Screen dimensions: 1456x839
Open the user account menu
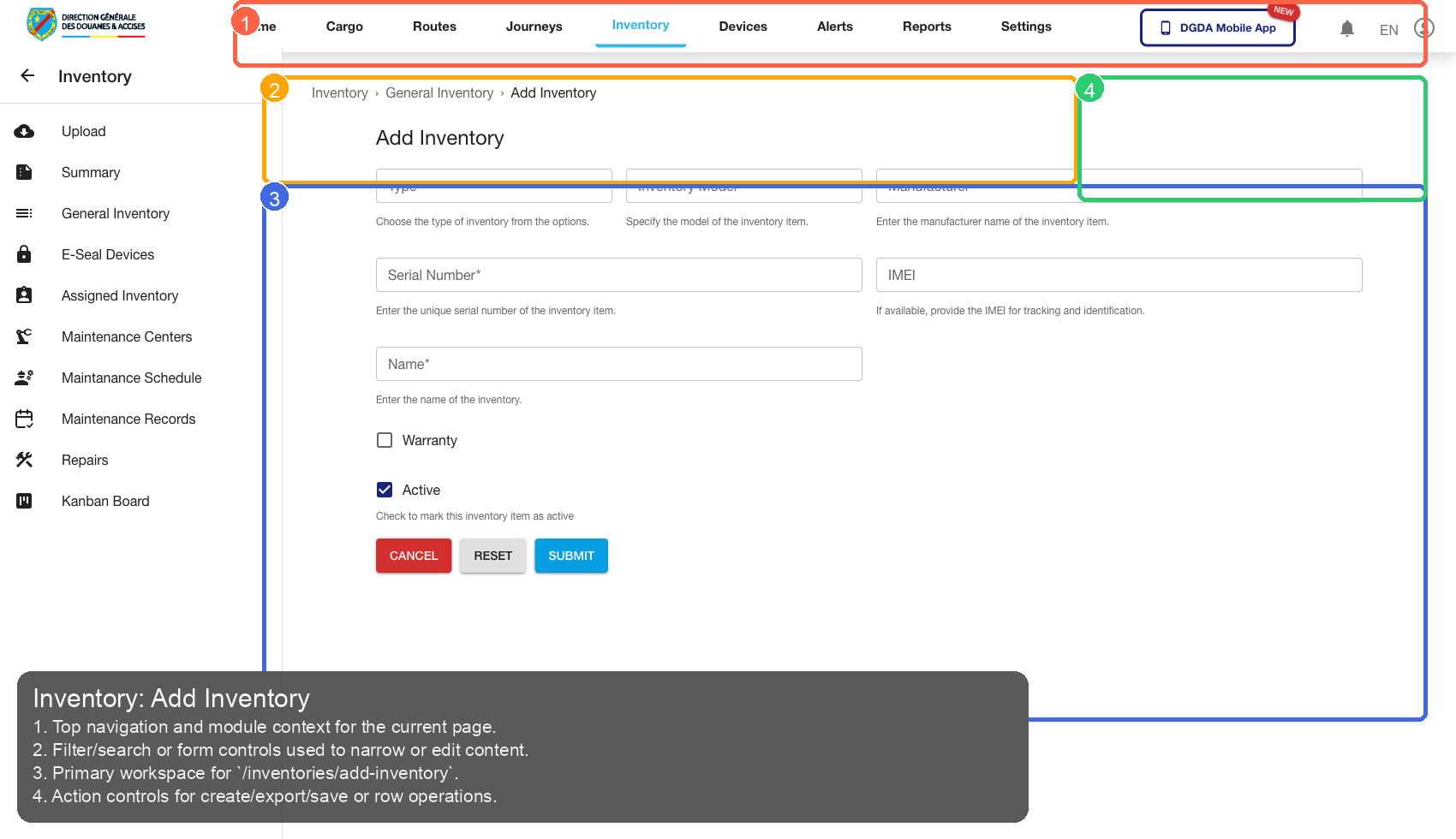pos(1423,28)
